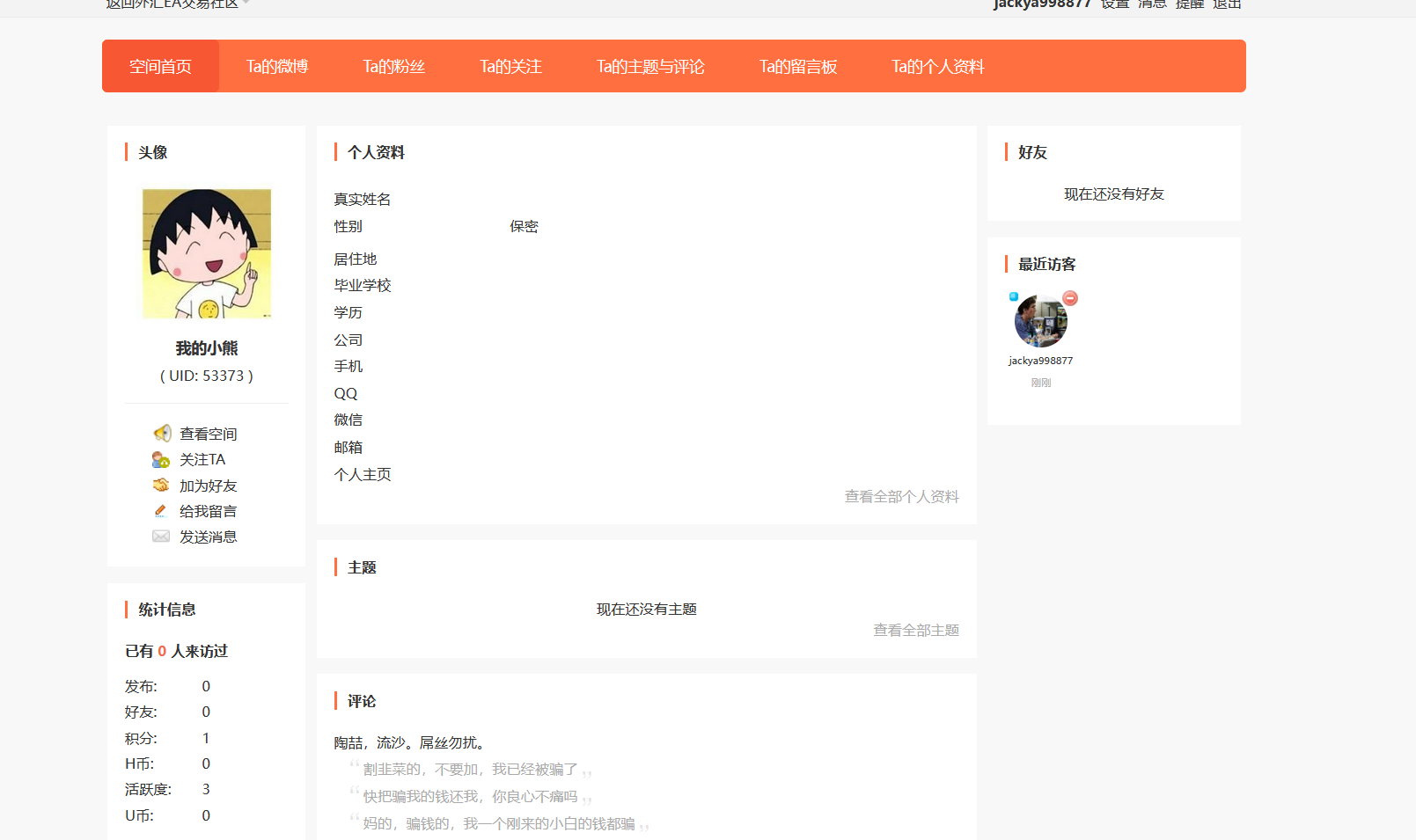The height and width of the screenshot is (840, 1416).
Task: Click 发送消息 to send a message
Action: click(x=209, y=537)
